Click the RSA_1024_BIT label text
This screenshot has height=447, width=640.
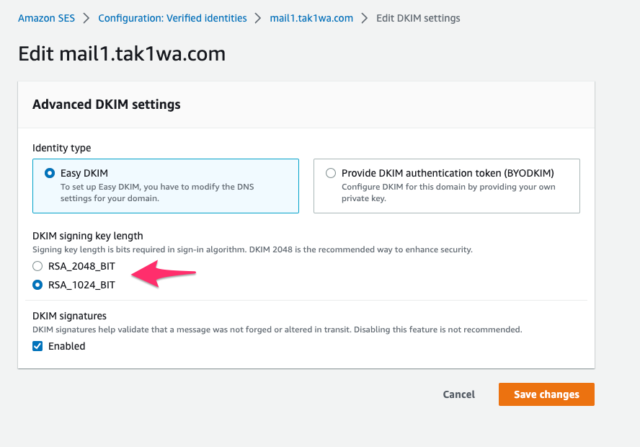(82, 285)
